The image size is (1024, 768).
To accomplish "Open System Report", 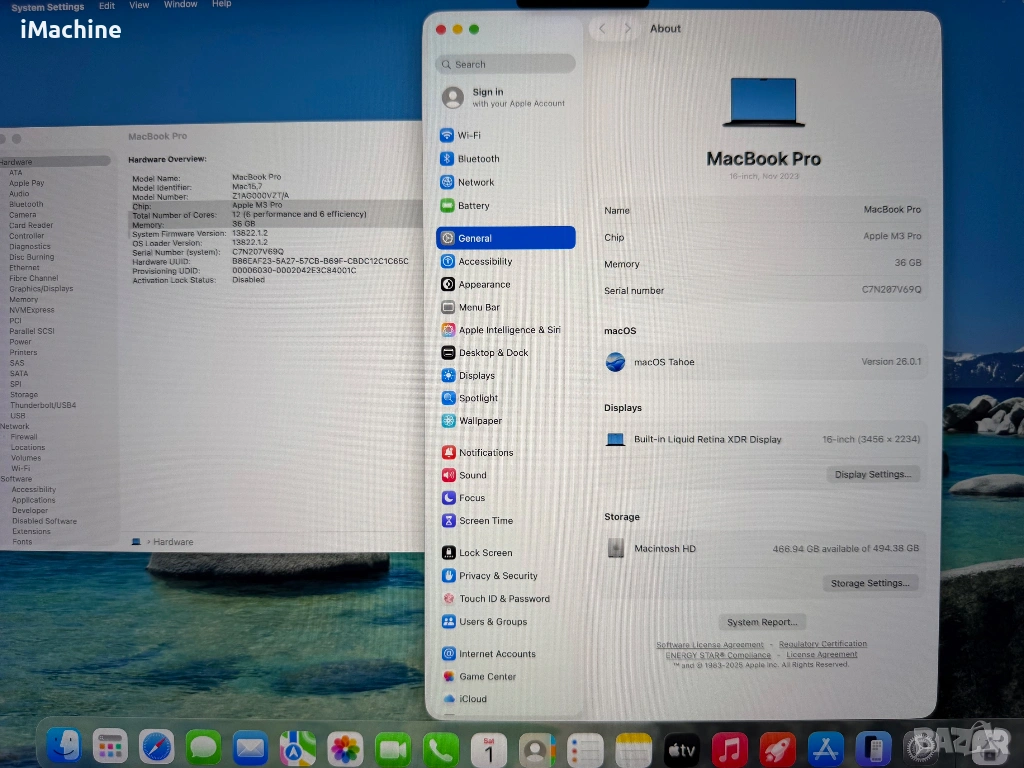I will (762, 622).
